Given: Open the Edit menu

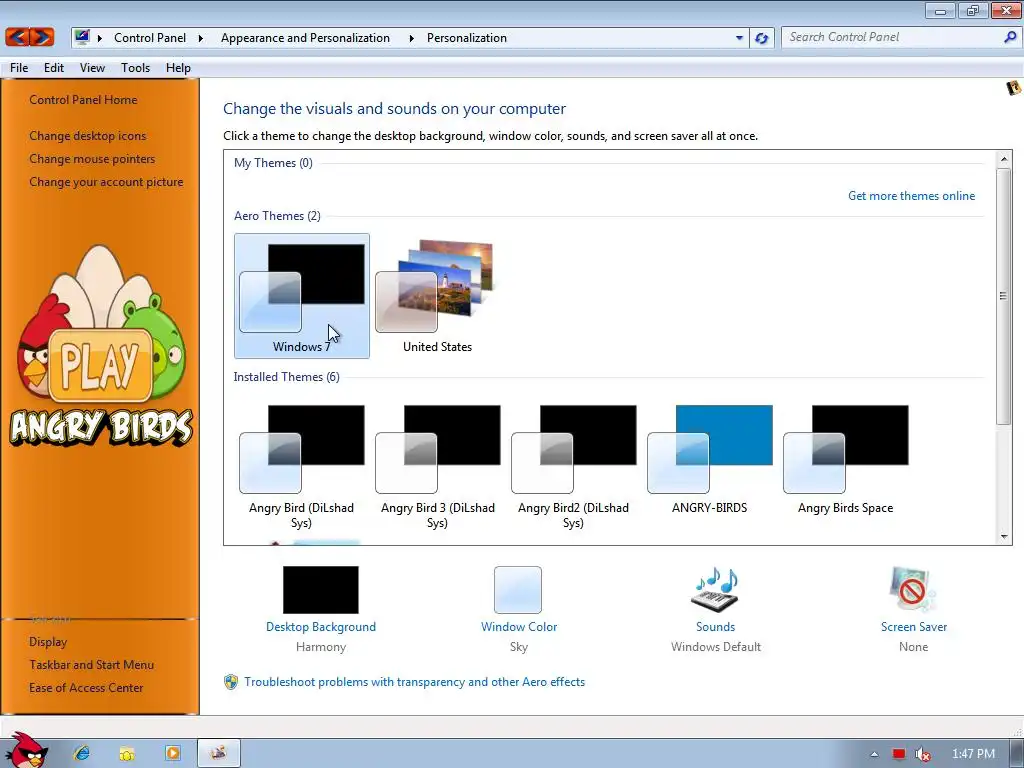Looking at the screenshot, I should pyautogui.click(x=54, y=68).
